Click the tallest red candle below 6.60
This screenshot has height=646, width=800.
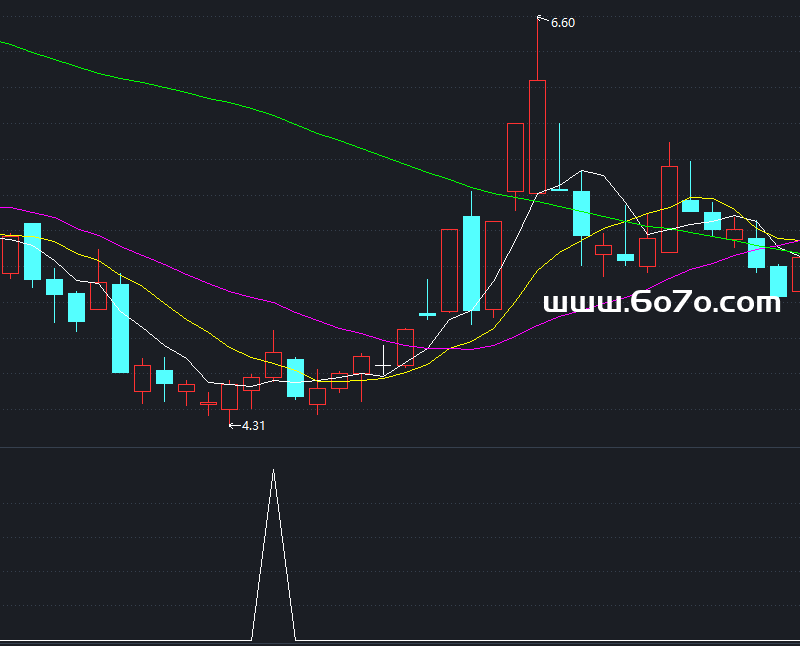[538, 135]
